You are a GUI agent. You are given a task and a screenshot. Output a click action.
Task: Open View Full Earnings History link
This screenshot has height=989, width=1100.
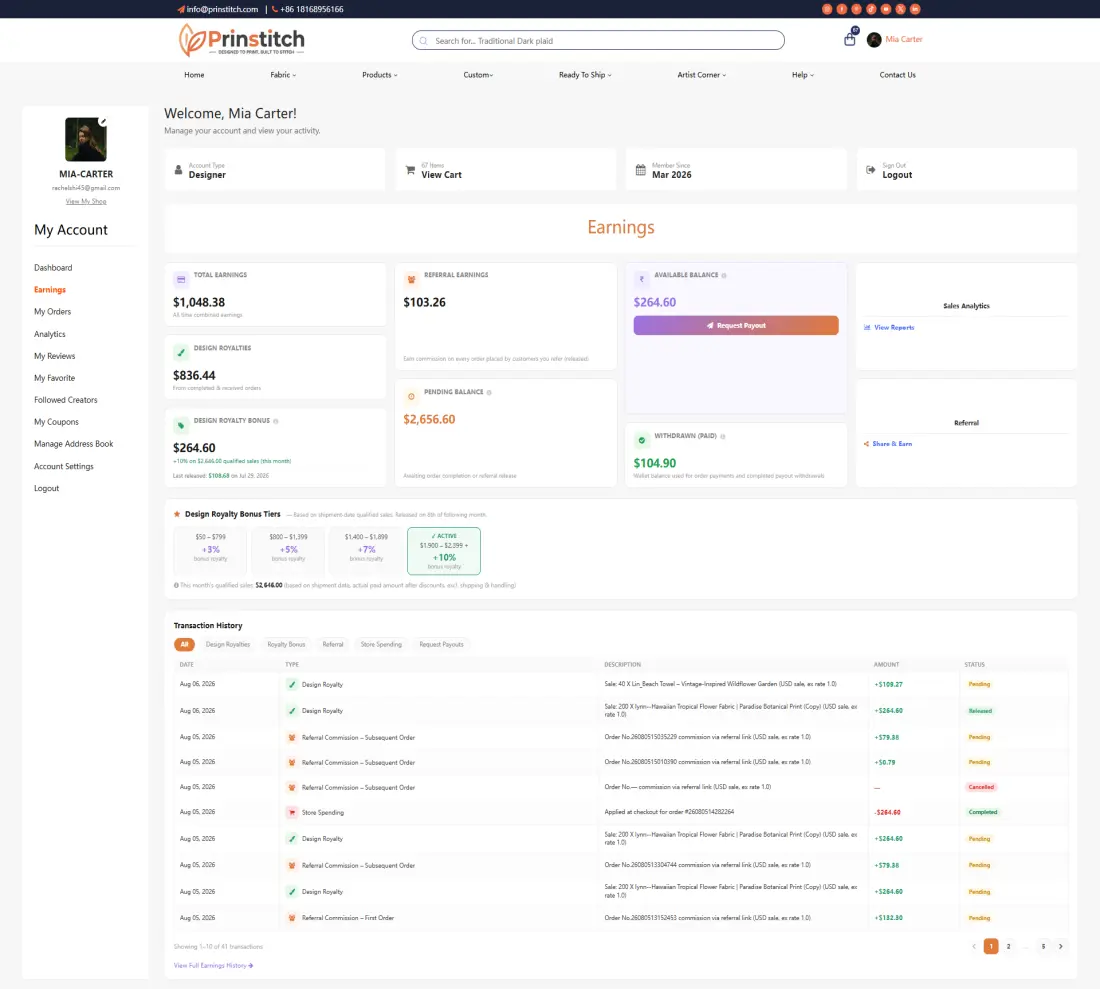click(x=213, y=966)
